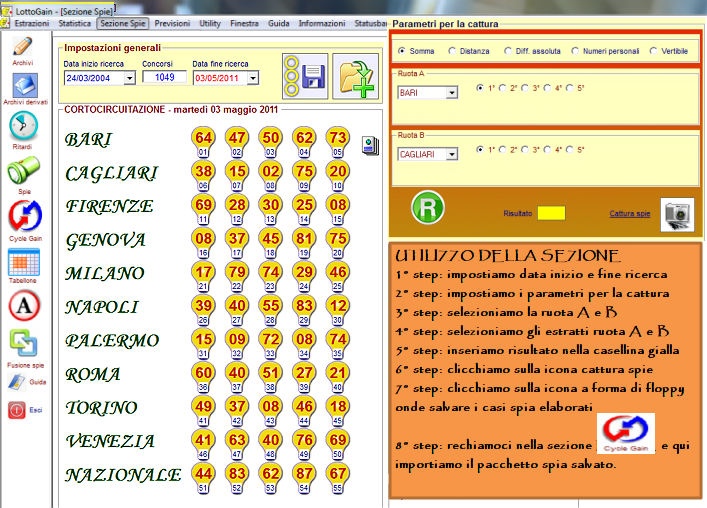This screenshot has height=508, width=707.
Task: Click Genova bulb number 81
Action: [x=304, y=238]
